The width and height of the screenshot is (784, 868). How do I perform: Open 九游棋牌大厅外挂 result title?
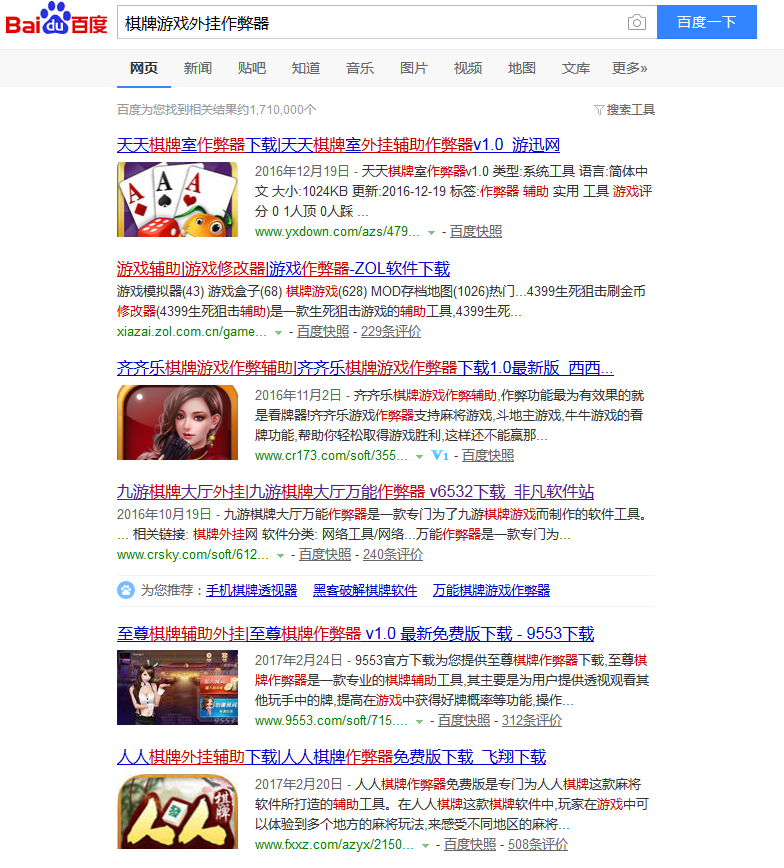(355, 492)
